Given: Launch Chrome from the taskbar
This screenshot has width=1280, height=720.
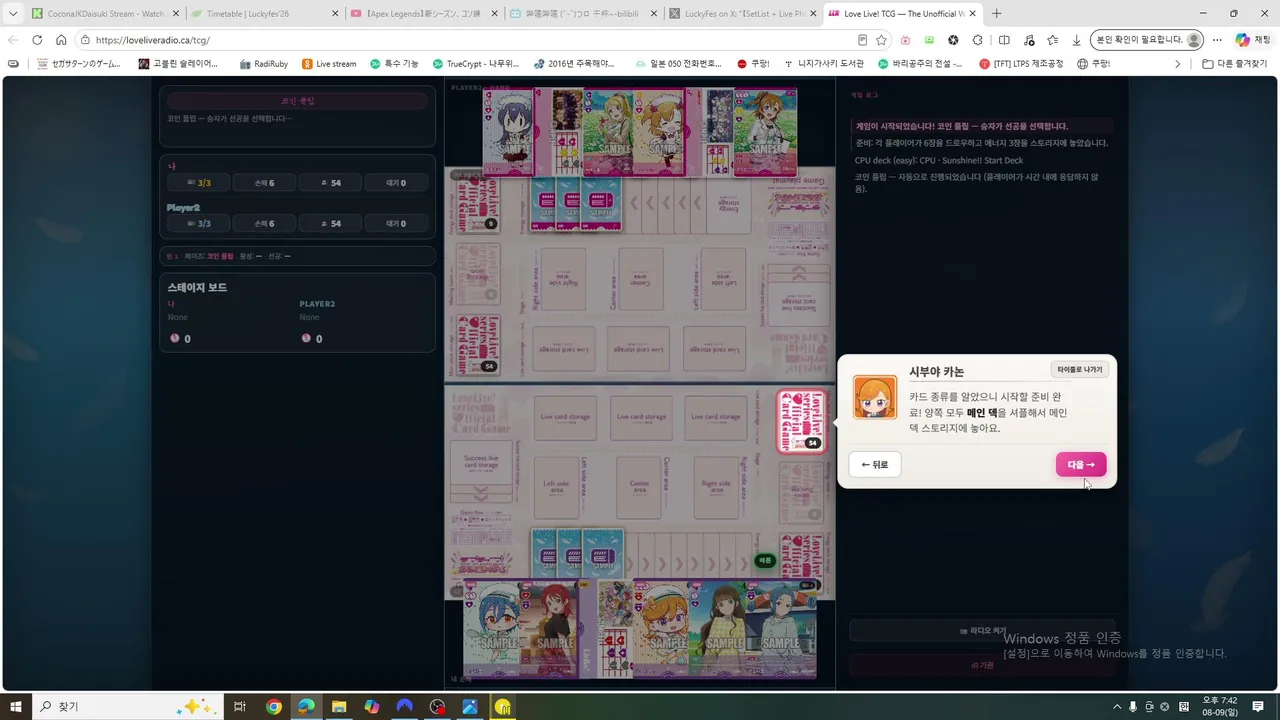Looking at the screenshot, I should click(x=274, y=707).
